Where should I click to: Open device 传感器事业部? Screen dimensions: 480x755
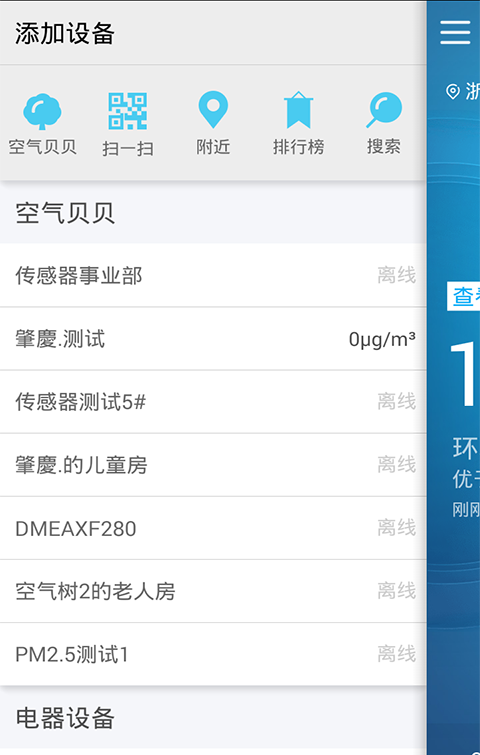pos(213,275)
